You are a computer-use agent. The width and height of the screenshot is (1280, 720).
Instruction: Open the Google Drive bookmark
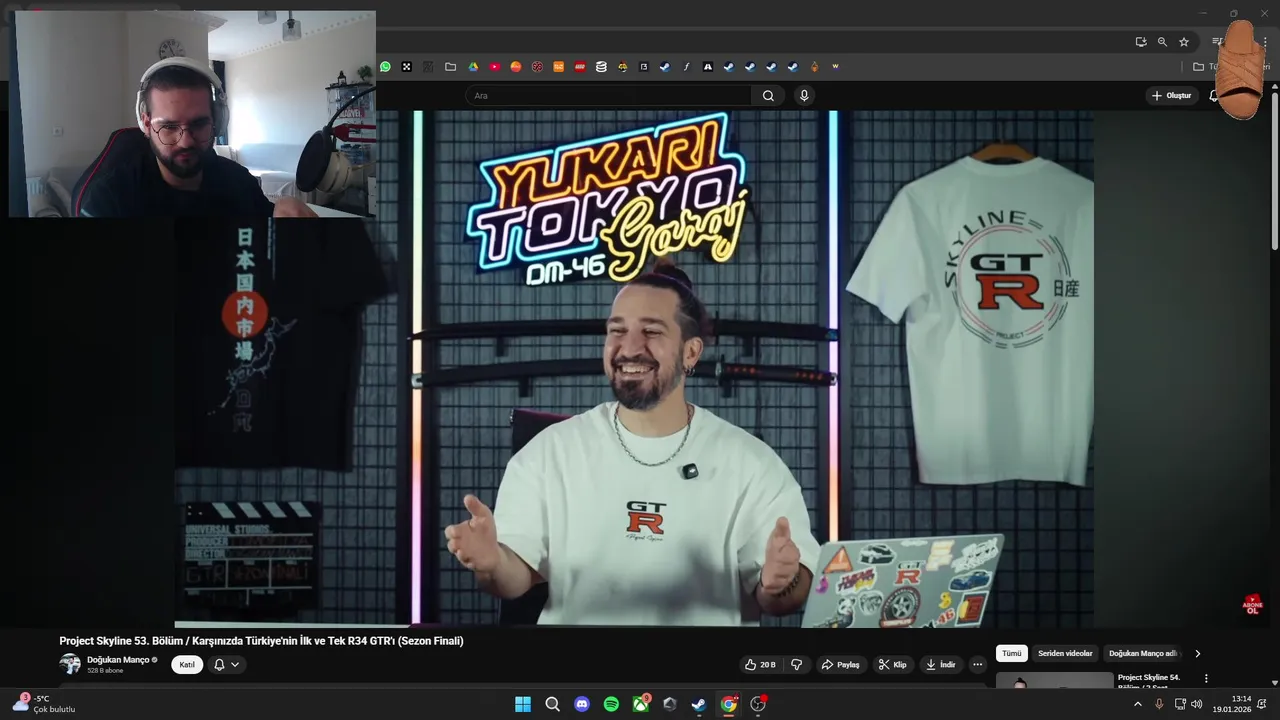(x=473, y=67)
